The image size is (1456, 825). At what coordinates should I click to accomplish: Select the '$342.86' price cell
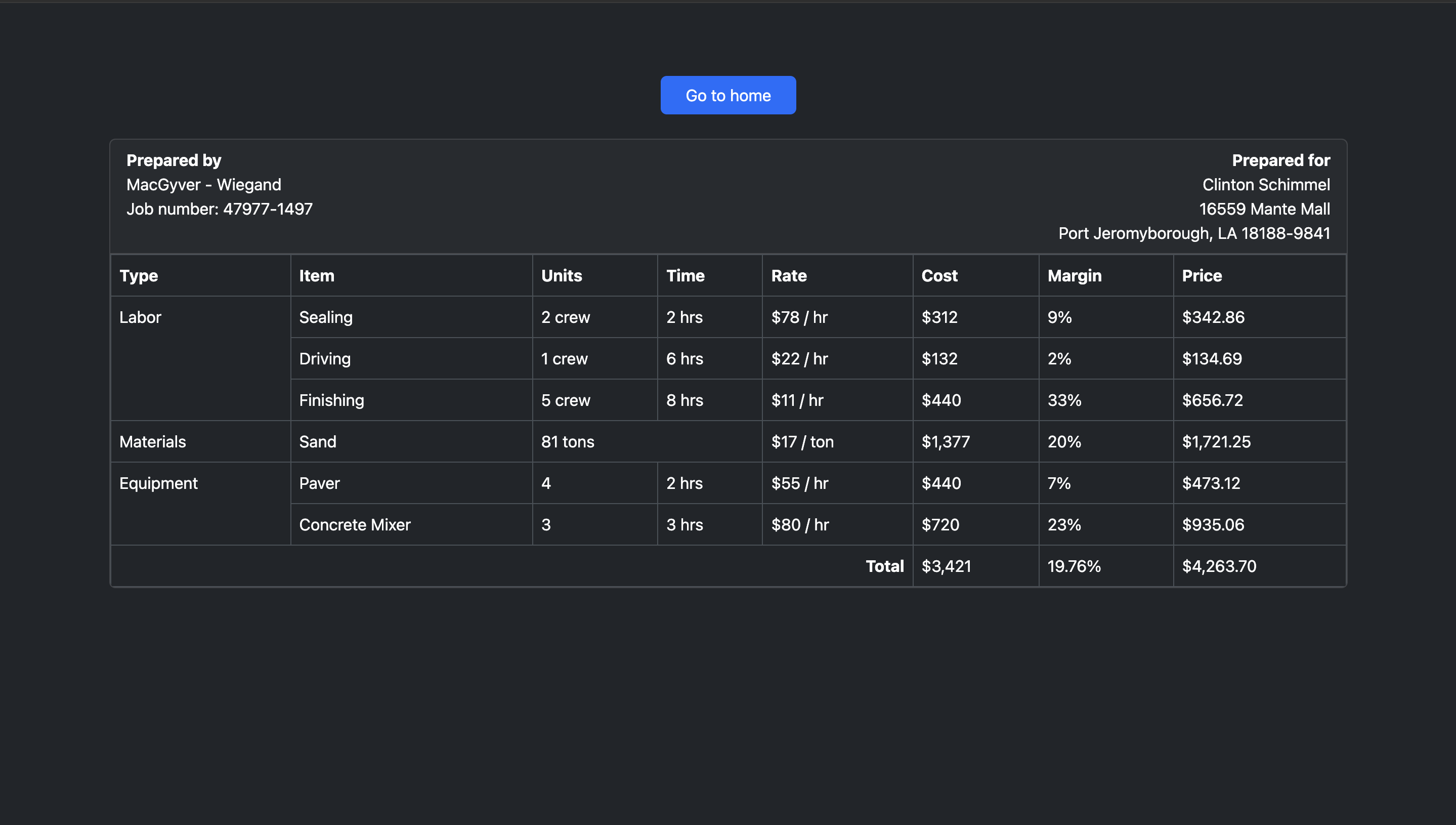tap(1260, 317)
